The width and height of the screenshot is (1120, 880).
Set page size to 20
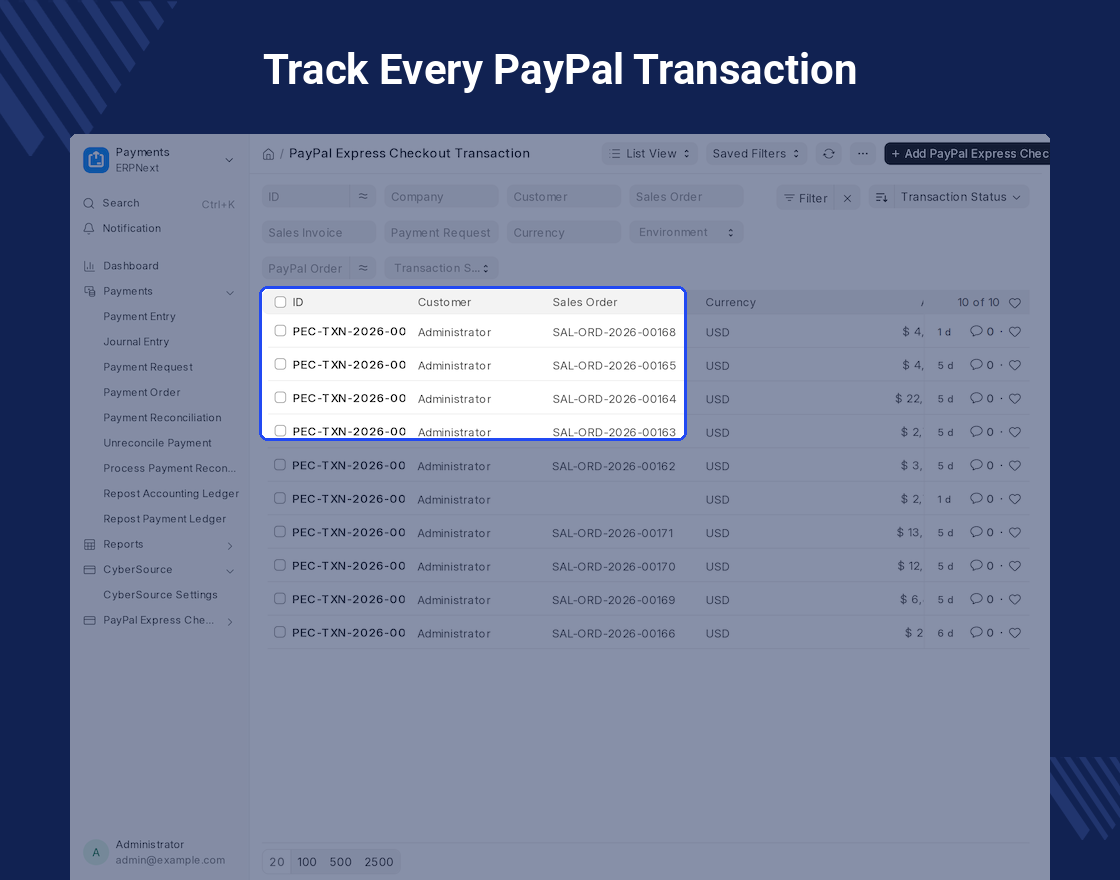coord(277,862)
